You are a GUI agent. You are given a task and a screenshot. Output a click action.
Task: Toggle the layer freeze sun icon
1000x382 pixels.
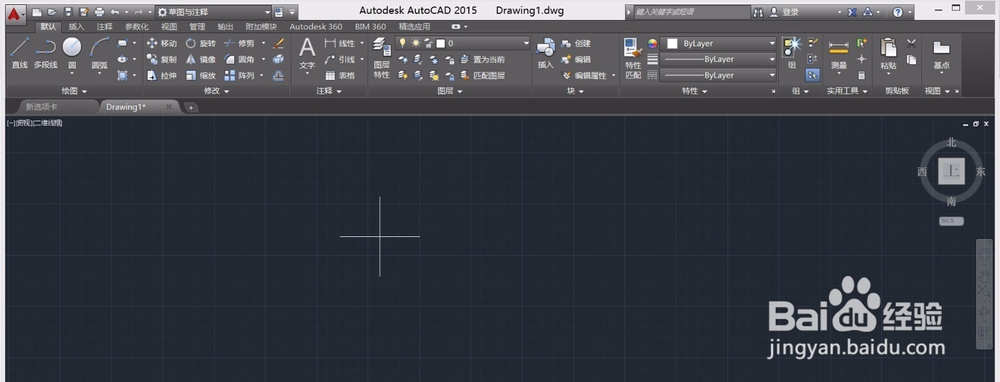(x=415, y=43)
